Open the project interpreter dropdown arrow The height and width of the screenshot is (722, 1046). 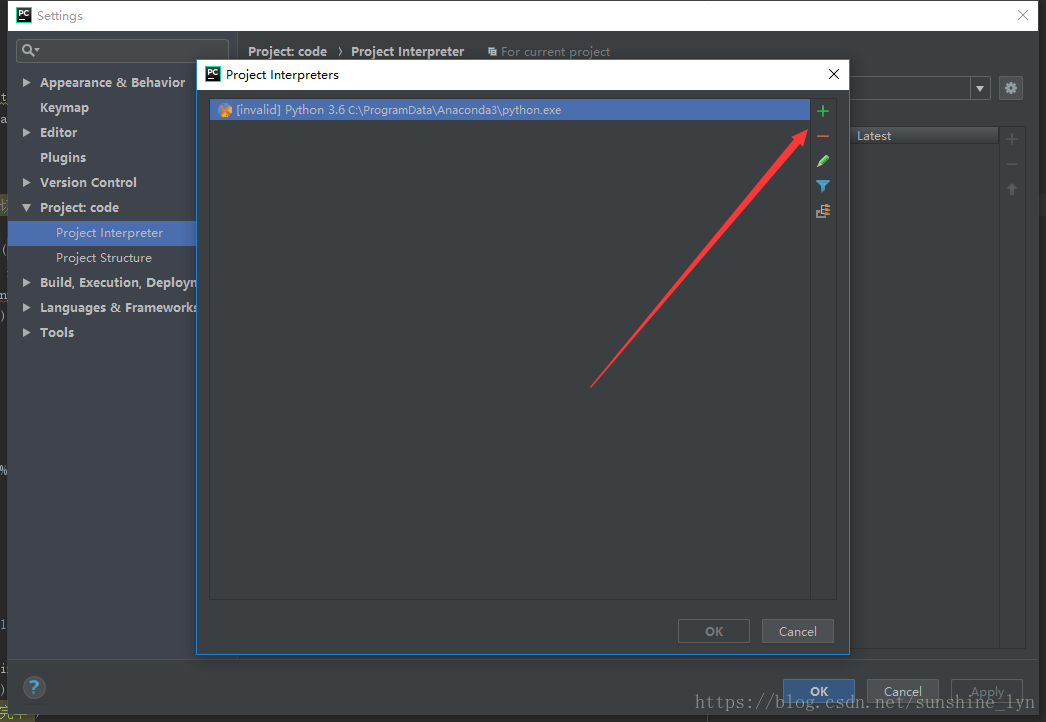point(979,88)
